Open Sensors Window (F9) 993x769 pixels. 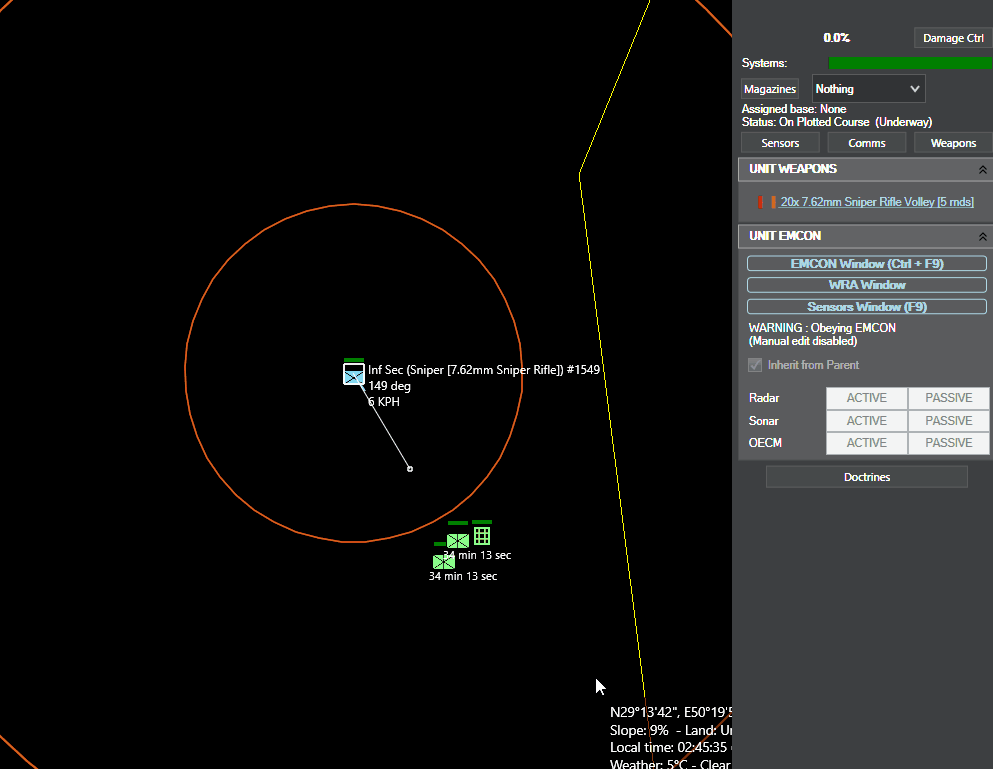pyautogui.click(x=866, y=307)
